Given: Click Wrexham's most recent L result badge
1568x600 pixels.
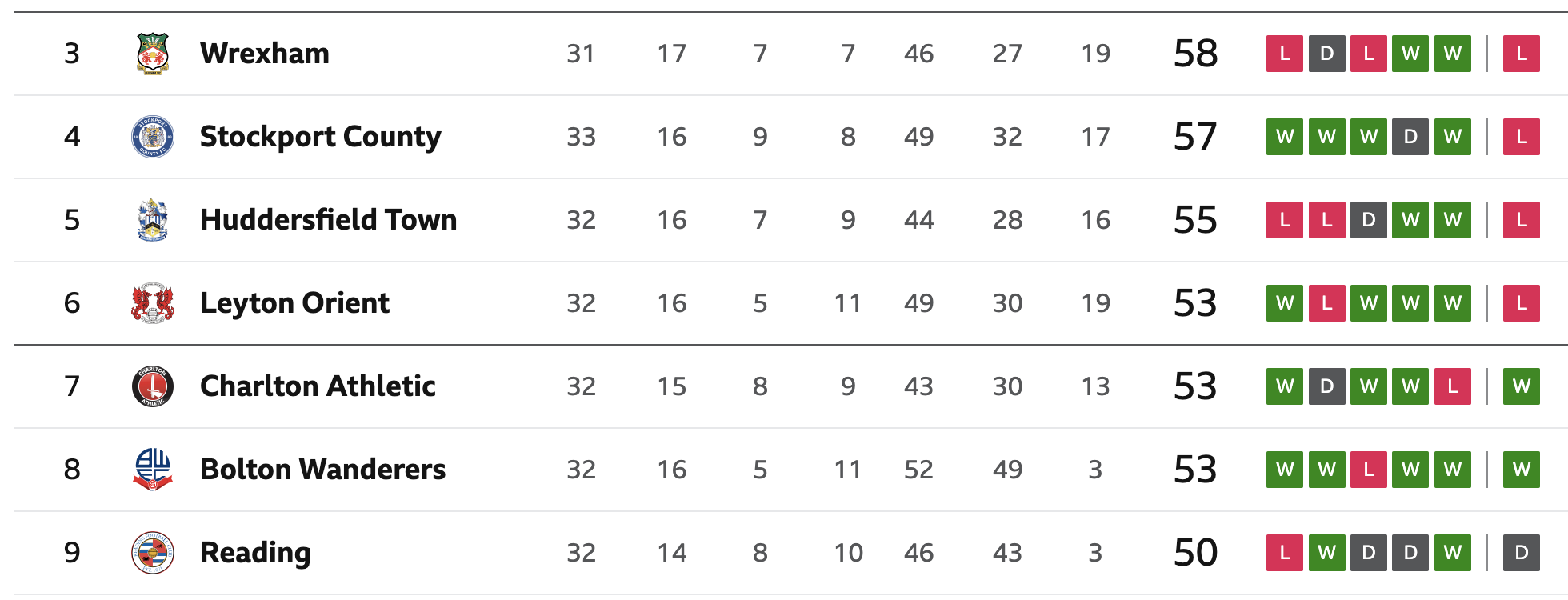Looking at the screenshot, I should [x=1522, y=54].
